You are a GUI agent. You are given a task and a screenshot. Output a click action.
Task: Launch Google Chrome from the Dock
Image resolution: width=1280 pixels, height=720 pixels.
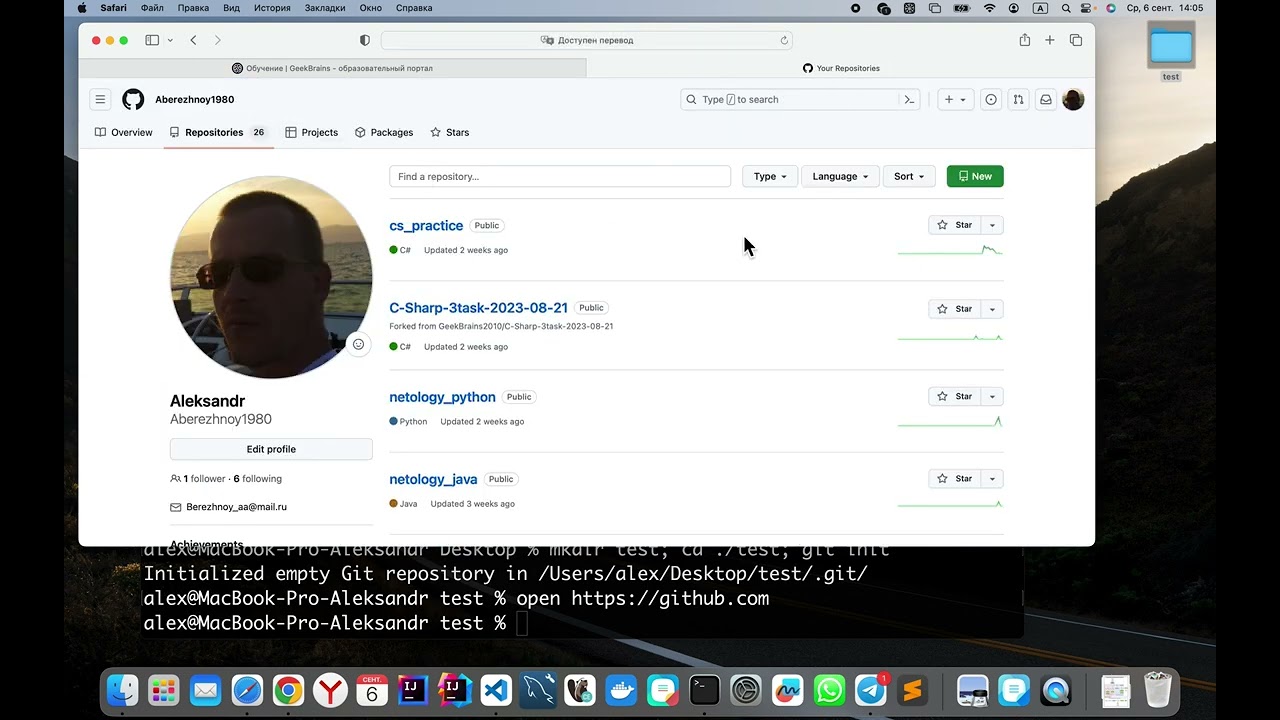click(x=288, y=690)
